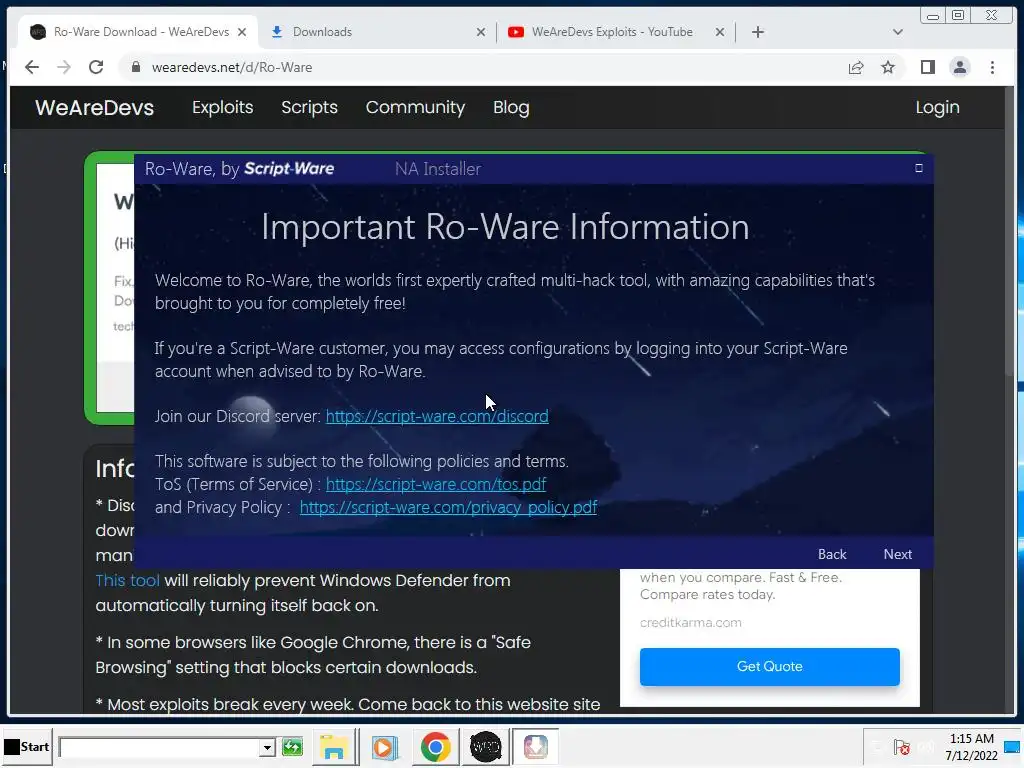Click the notification icon in the tray

click(1012, 746)
